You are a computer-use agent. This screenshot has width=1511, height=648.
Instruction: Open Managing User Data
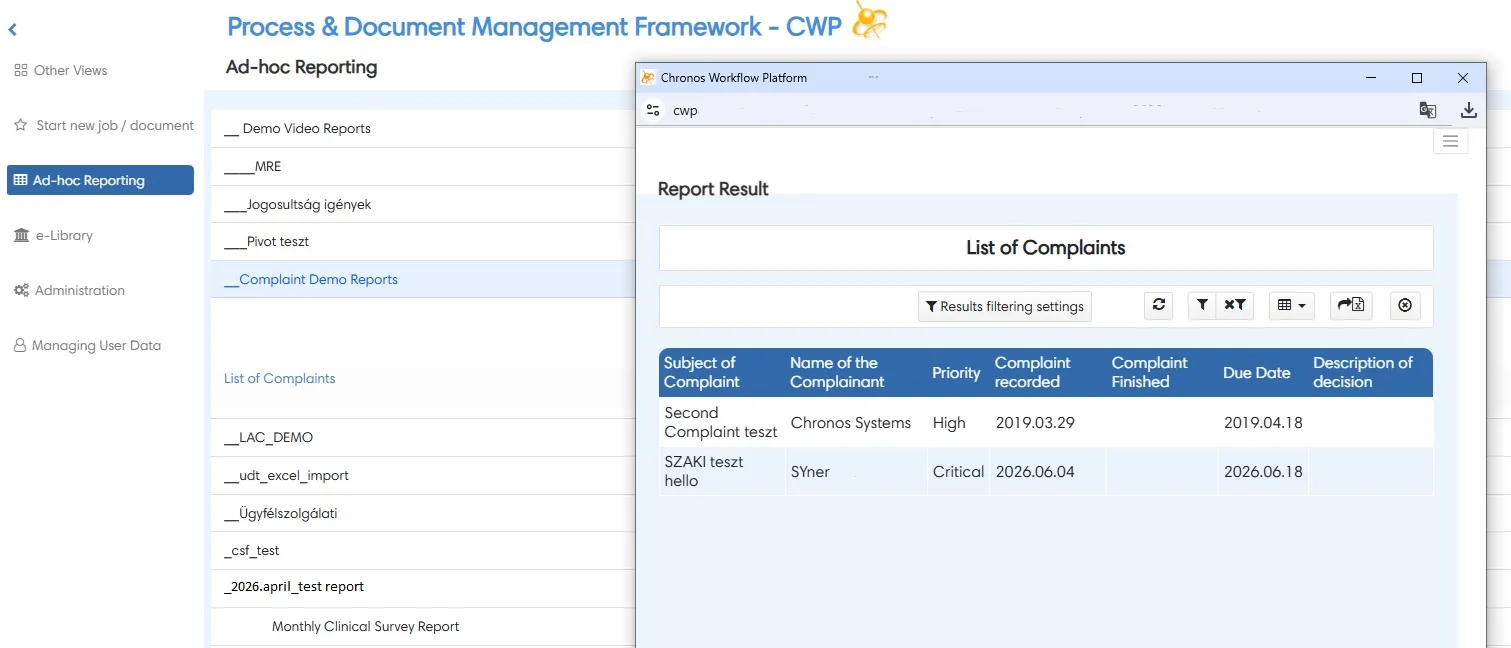coord(87,345)
